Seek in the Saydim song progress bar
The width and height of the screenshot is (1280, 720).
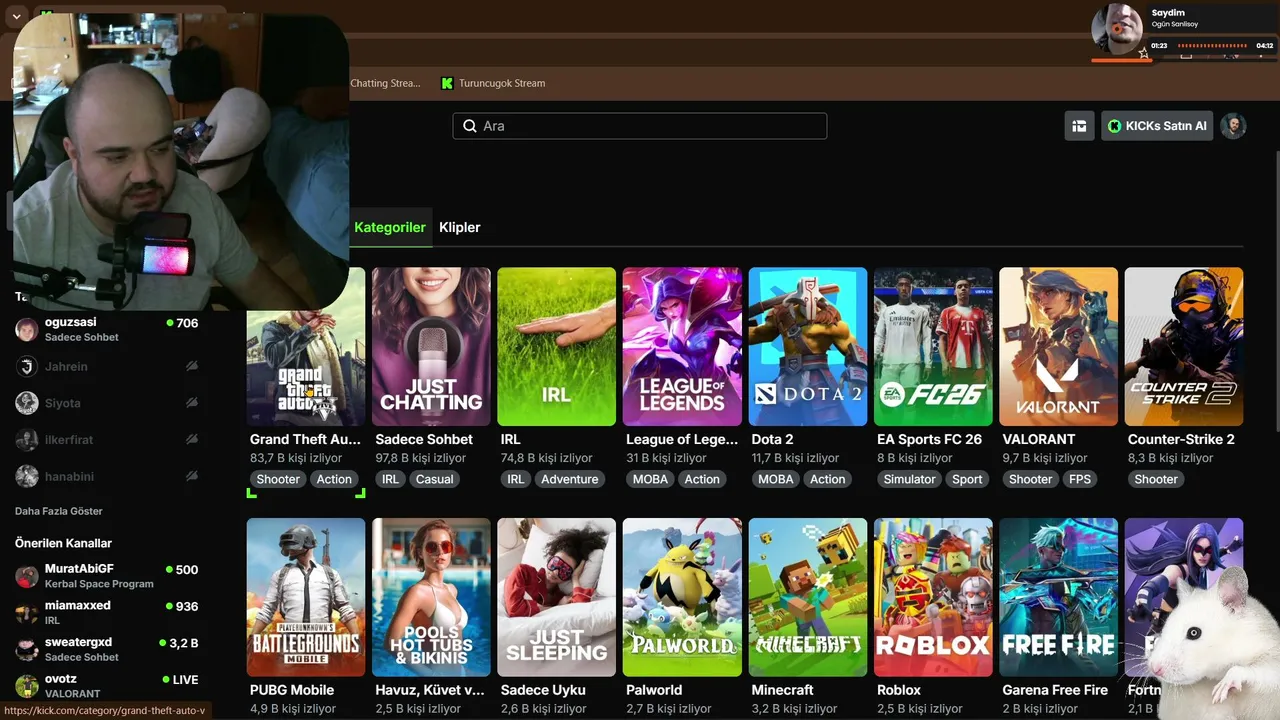1212,45
